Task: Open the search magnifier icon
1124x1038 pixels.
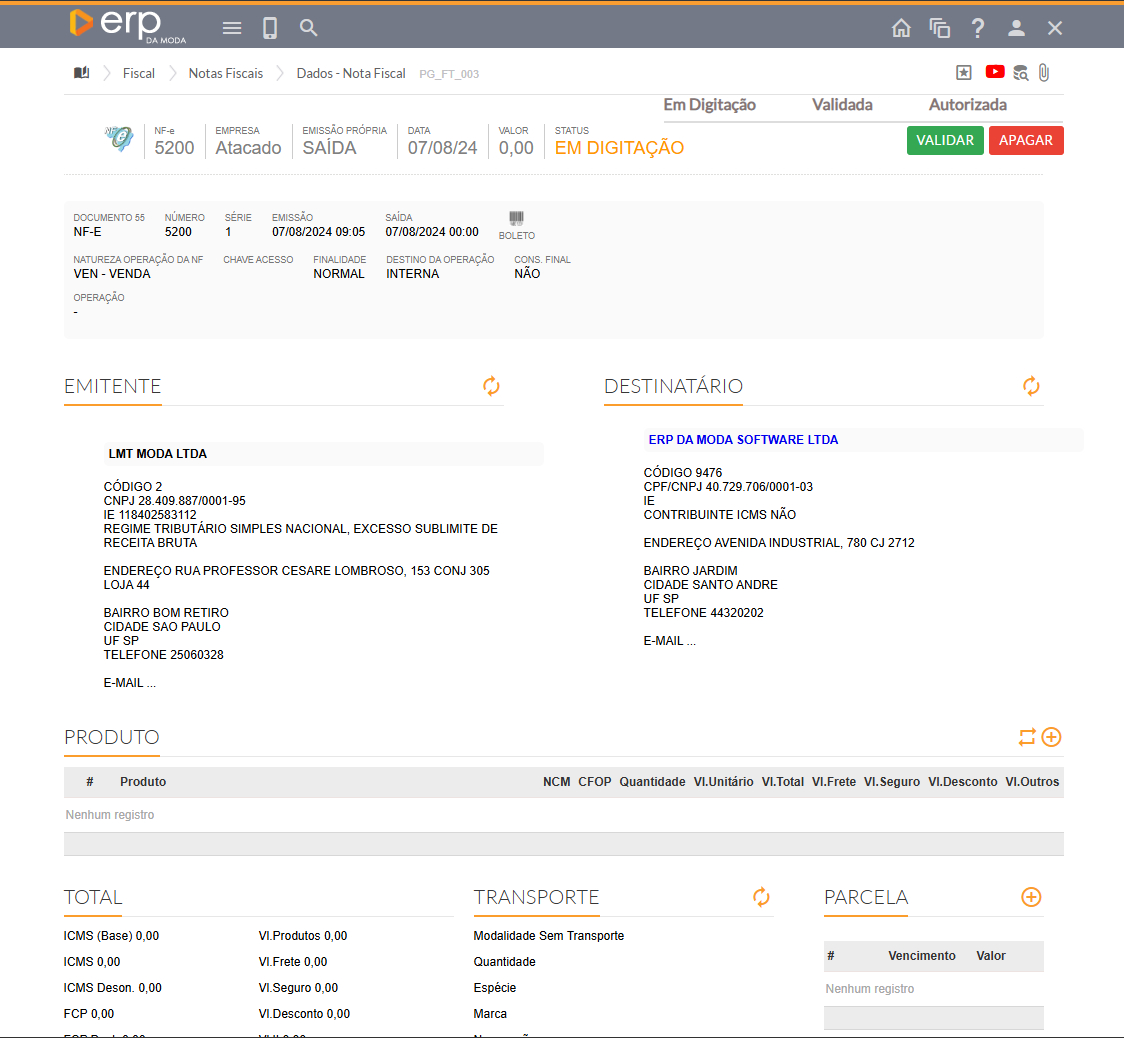Action: click(309, 28)
